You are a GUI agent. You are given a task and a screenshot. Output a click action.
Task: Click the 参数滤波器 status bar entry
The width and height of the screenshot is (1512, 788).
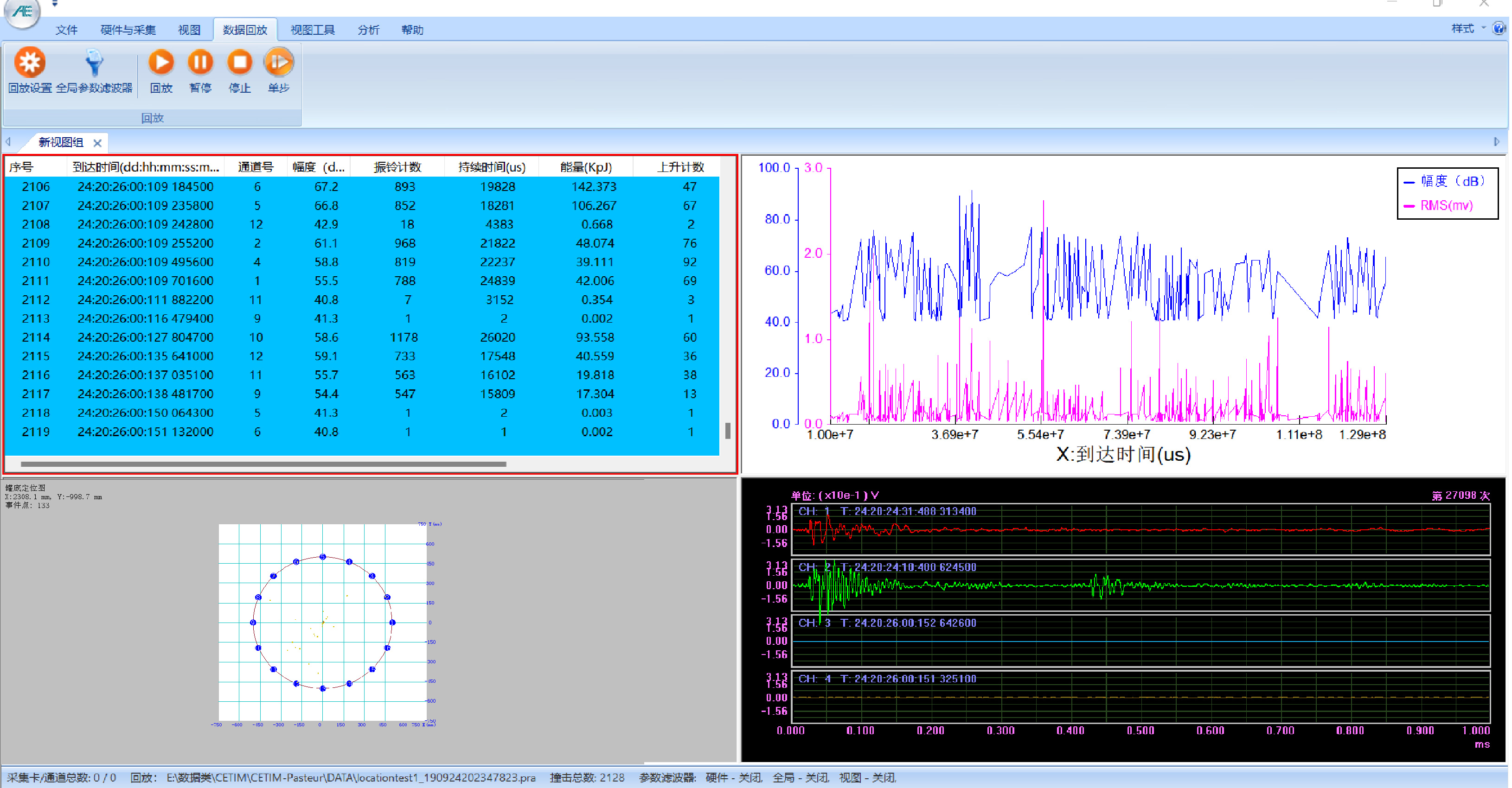(768, 777)
